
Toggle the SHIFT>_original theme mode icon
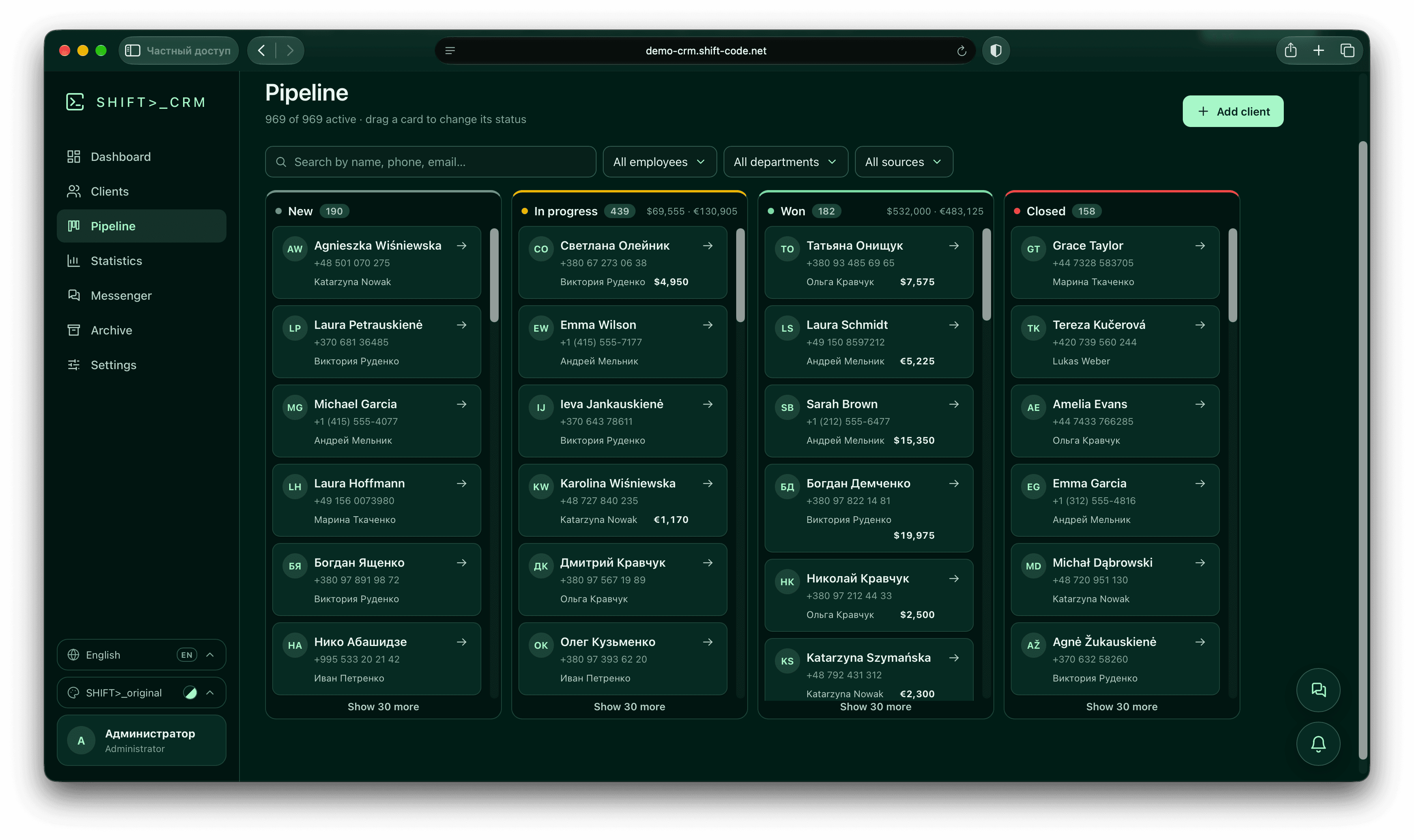click(x=190, y=693)
